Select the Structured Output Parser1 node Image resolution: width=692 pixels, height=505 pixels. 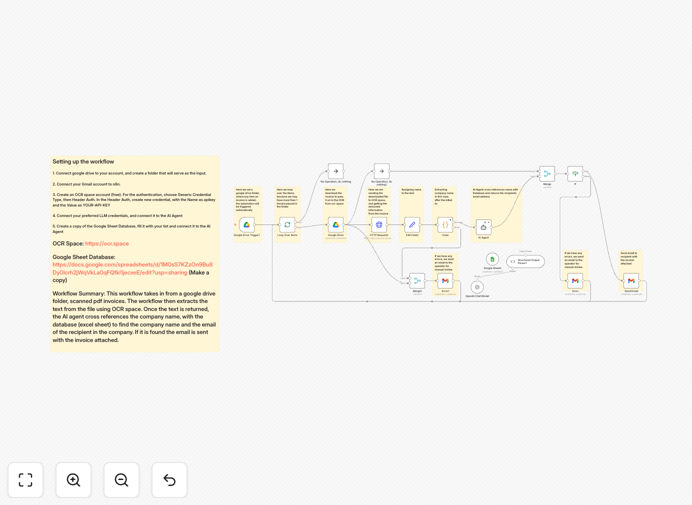(x=525, y=261)
